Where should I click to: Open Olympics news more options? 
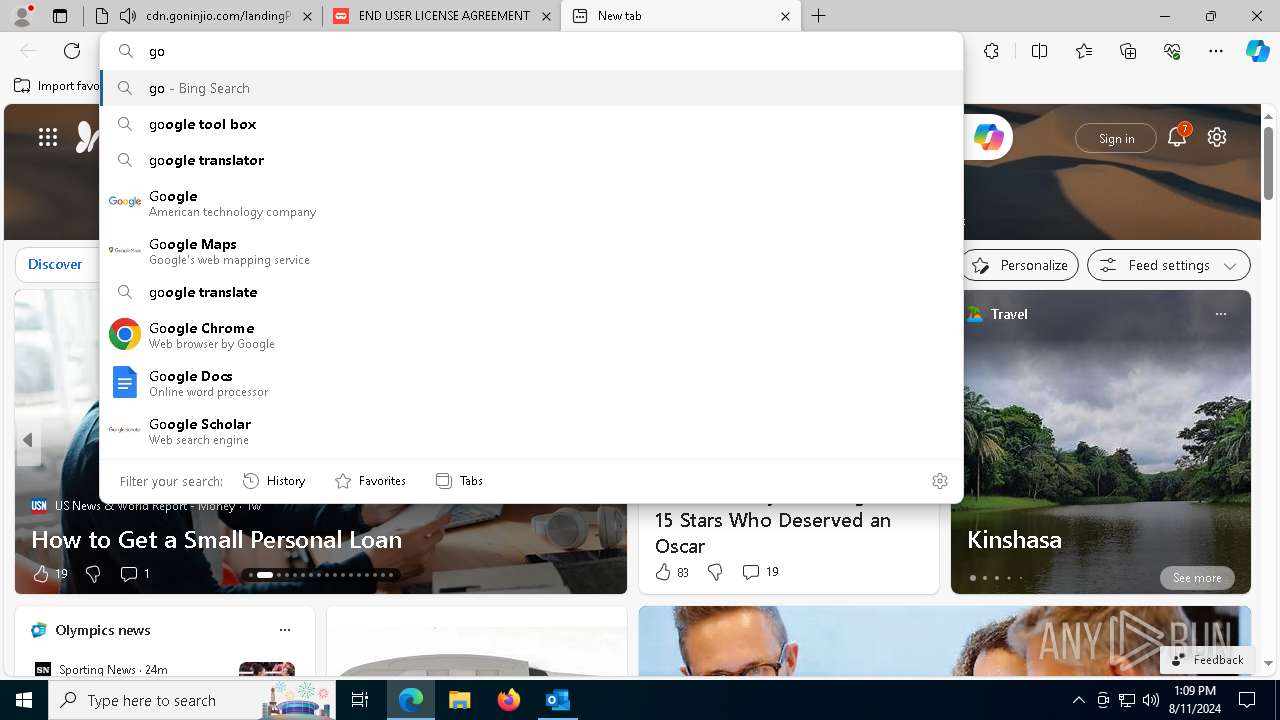pos(285,630)
